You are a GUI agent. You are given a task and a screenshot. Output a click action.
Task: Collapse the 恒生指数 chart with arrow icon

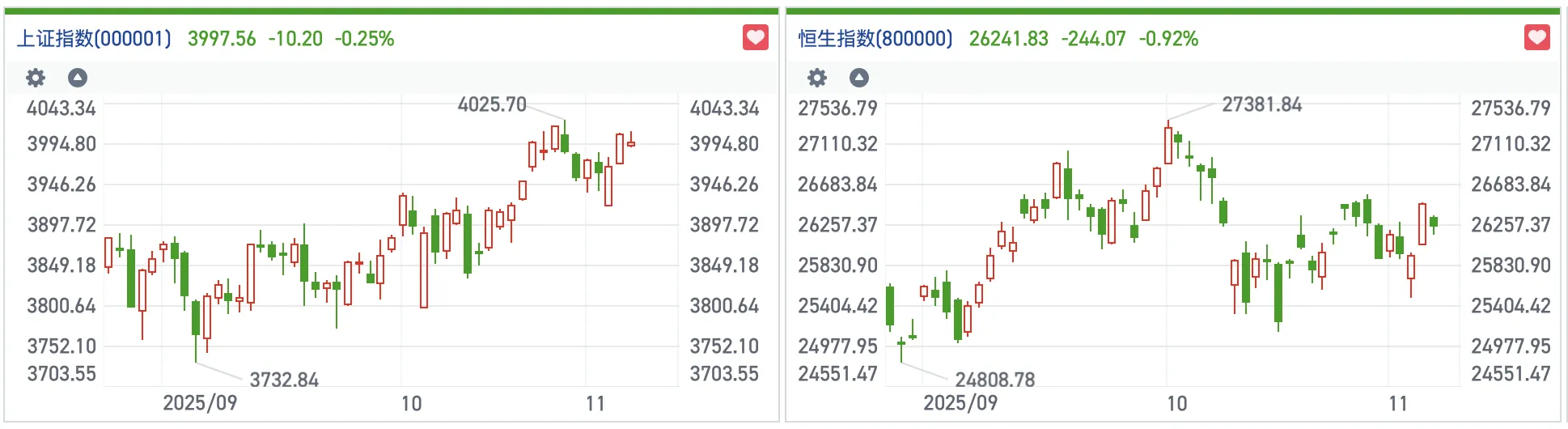pyautogui.click(x=859, y=78)
